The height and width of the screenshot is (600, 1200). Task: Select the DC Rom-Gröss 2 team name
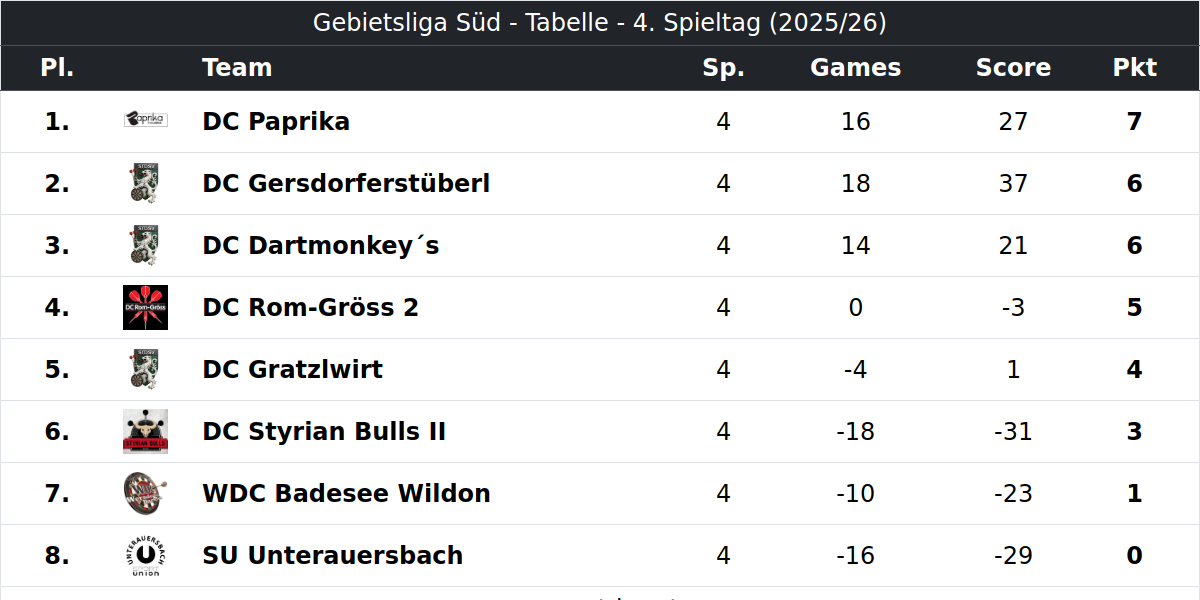(x=310, y=308)
